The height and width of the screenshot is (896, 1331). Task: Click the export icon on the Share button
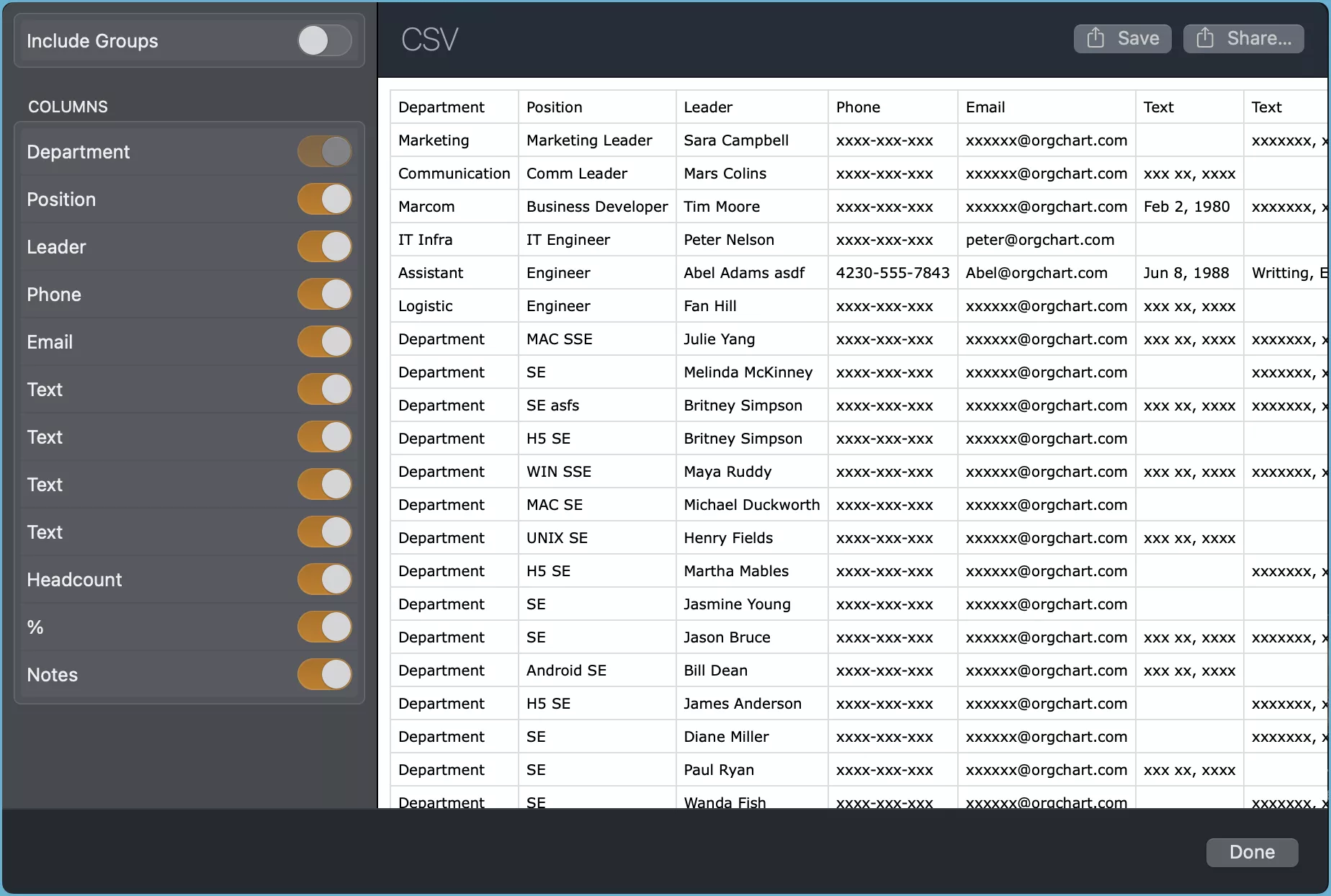pos(1205,38)
